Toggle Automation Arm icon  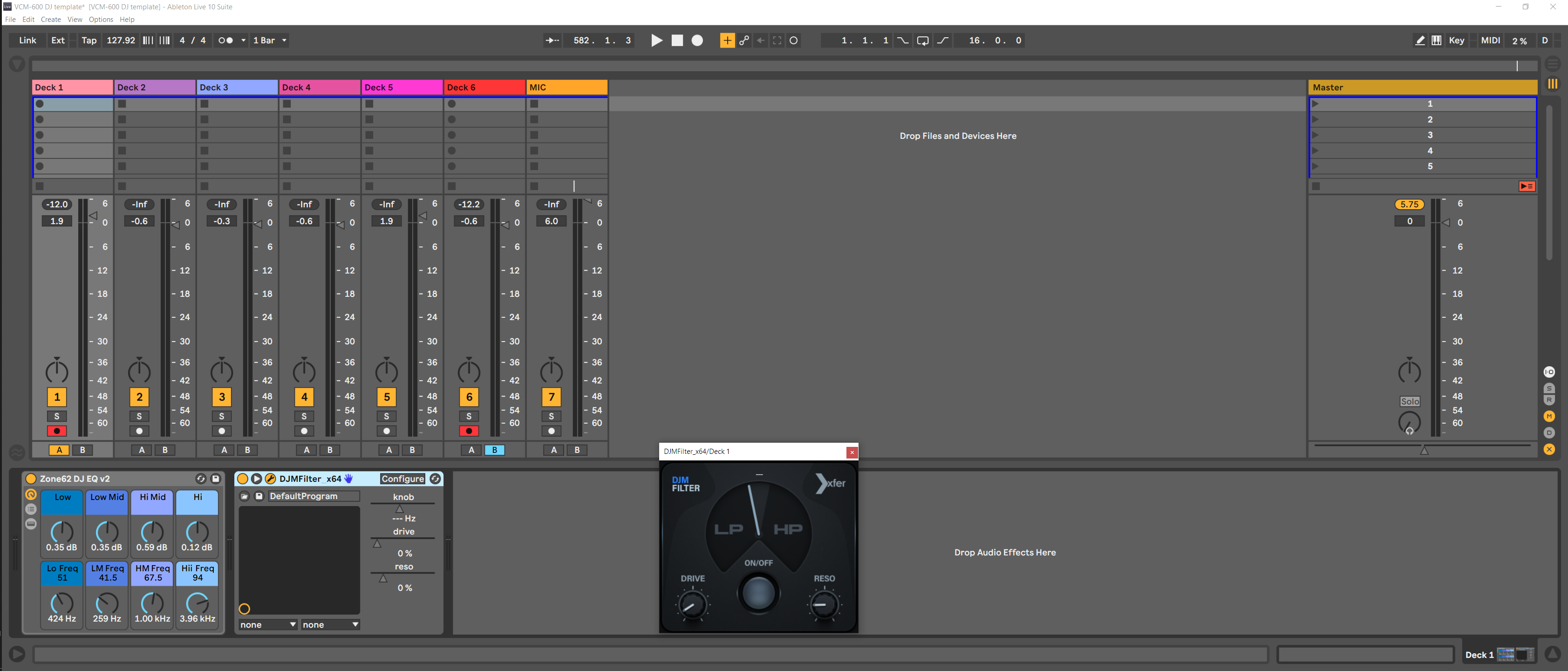tap(744, 40)
